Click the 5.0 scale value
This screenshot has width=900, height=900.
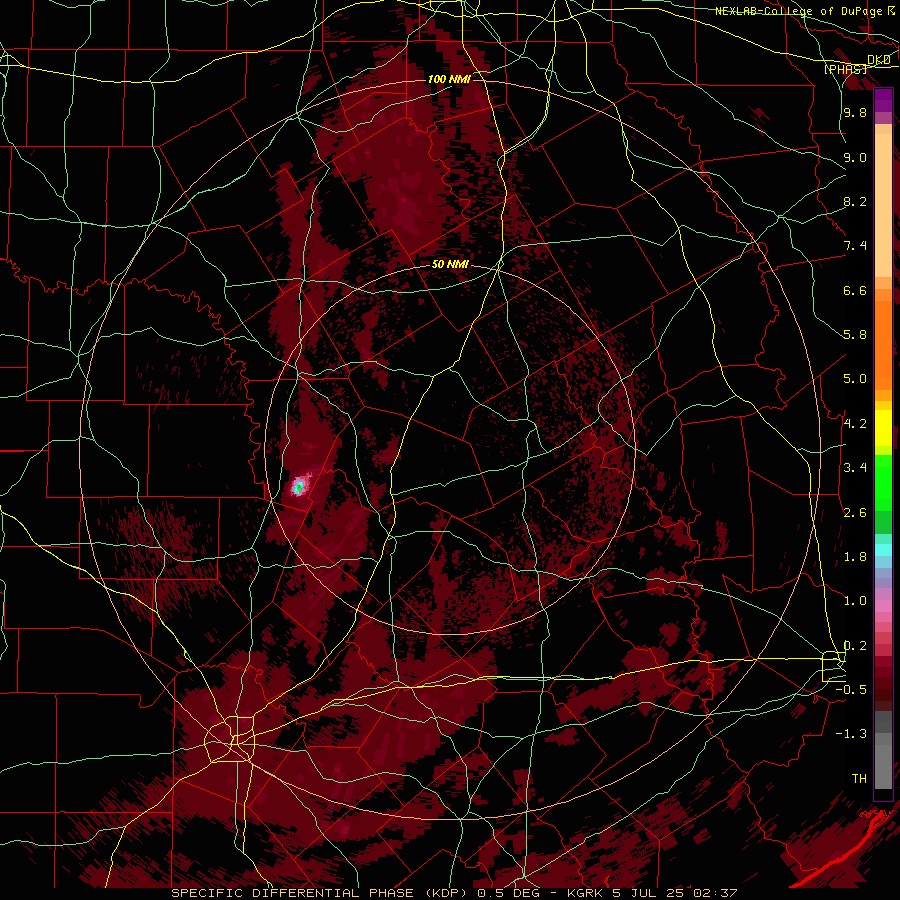pyautogui.click(x=855, y=379)
